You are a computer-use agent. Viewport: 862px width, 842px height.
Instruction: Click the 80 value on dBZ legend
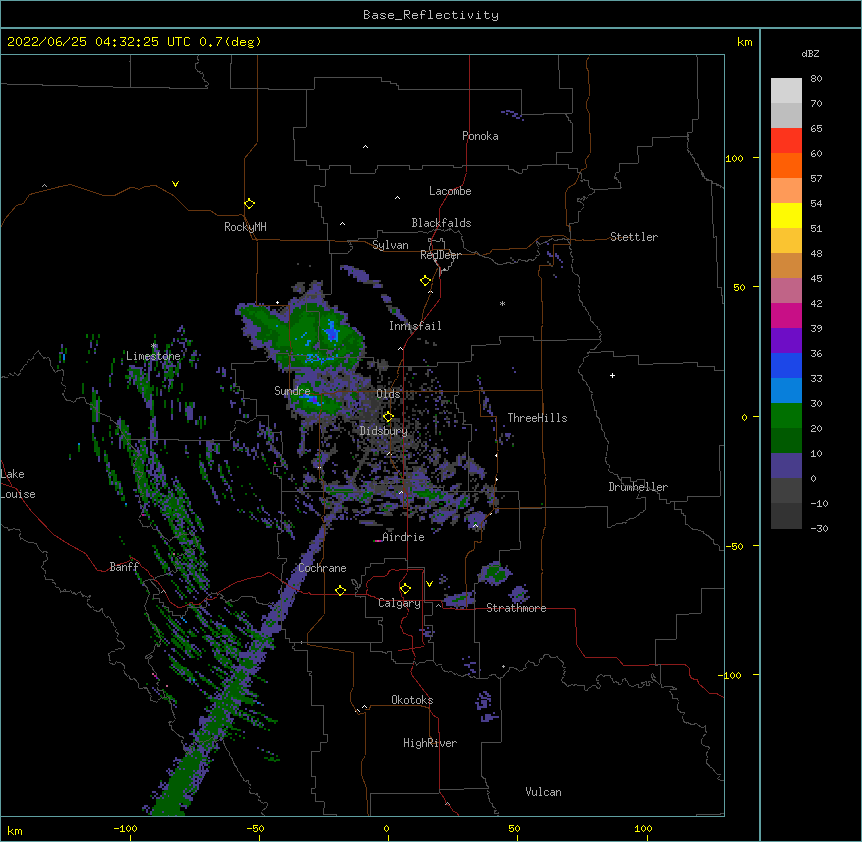click(816, 79)
